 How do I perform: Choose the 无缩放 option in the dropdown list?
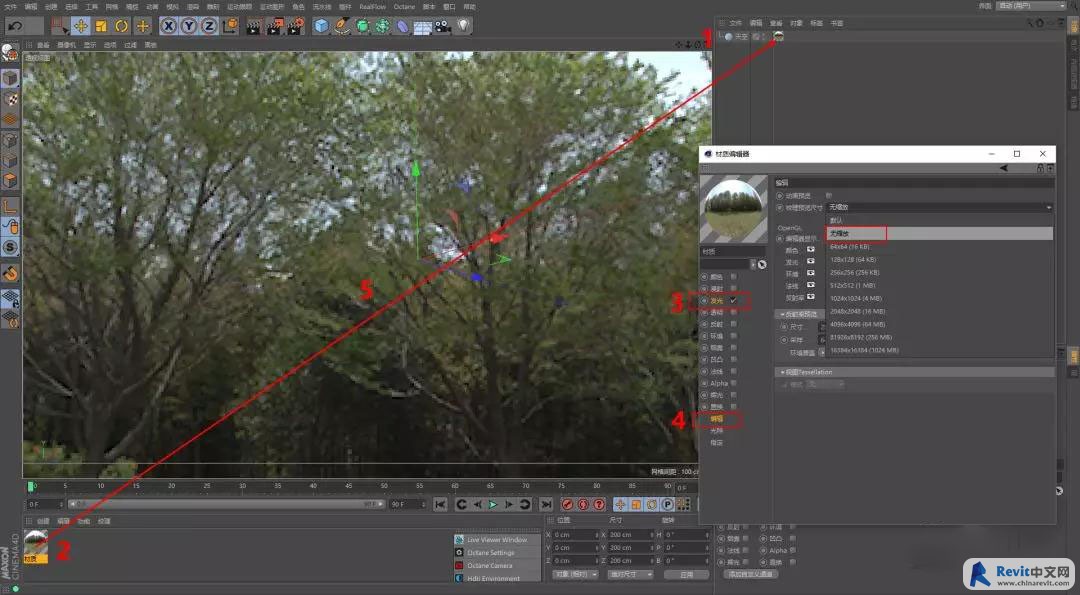coord(939,233)
